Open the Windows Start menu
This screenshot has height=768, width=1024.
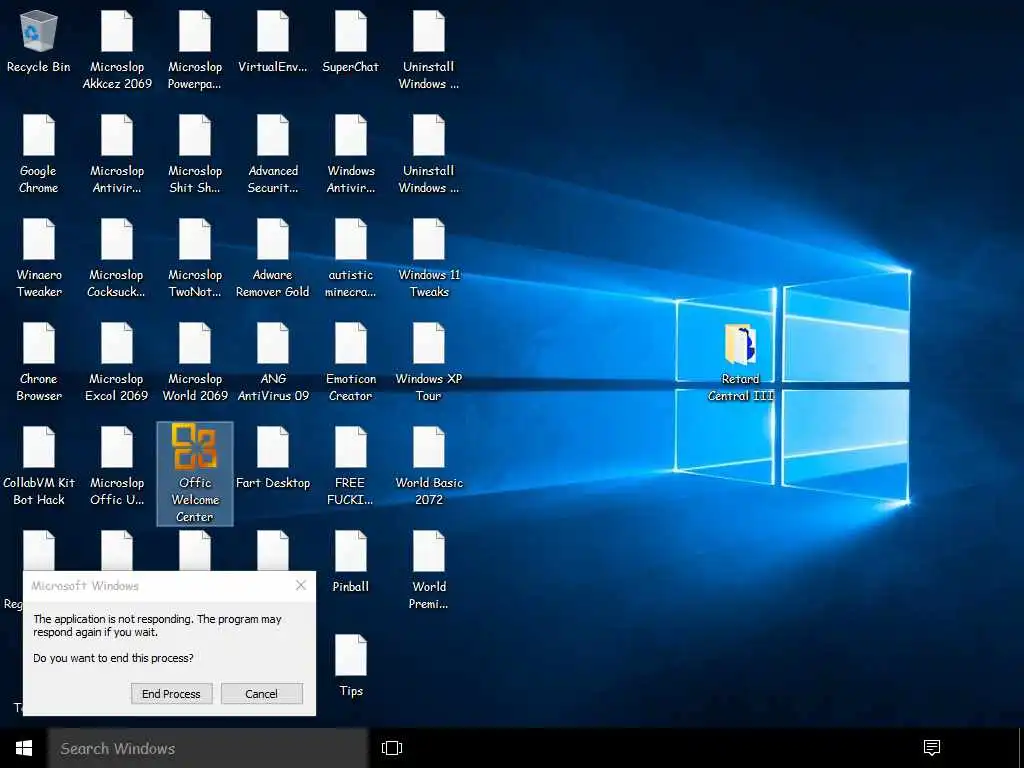pyautogui.click(x=24, y=748)
